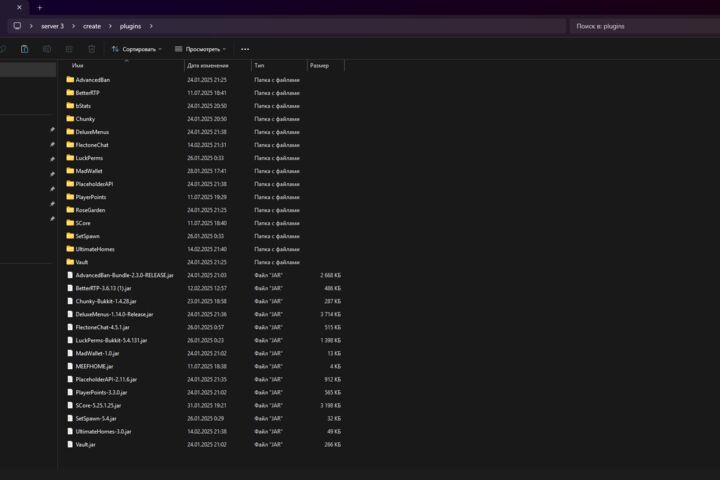Click the Delete trash icon in the toolbar
The image size is (720, 480).
coord(91,49)
